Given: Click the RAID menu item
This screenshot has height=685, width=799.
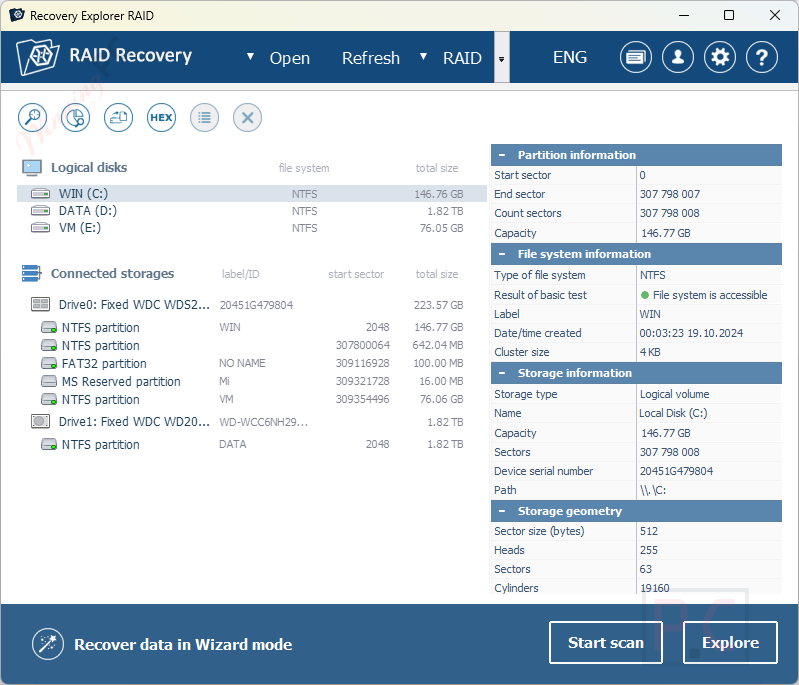Looking at the screenshot, I should (x=462, y=58).
